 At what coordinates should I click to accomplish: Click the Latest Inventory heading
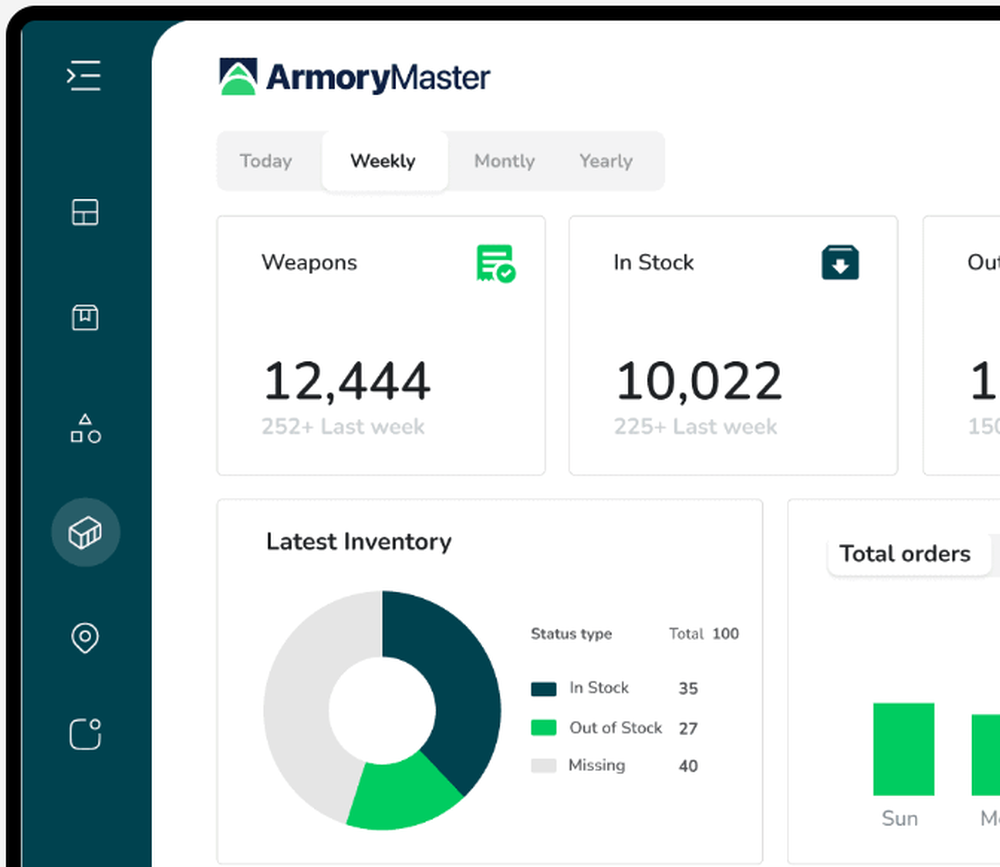click(359, 542)
